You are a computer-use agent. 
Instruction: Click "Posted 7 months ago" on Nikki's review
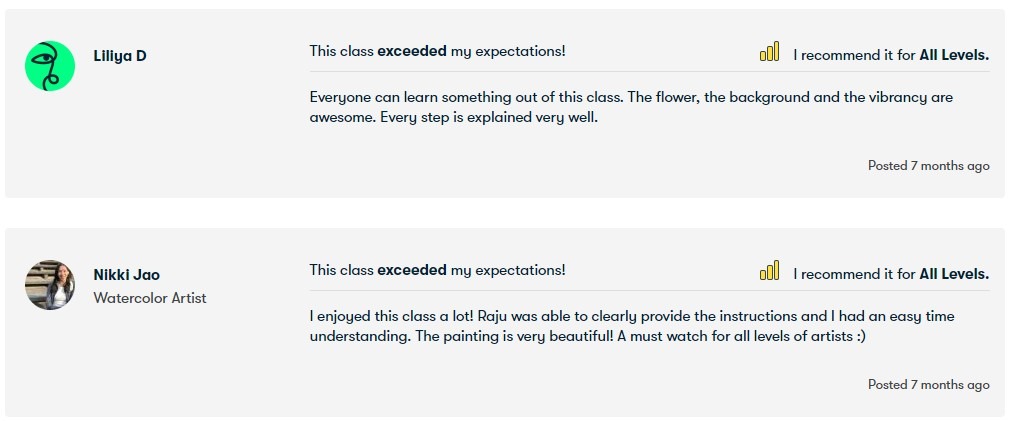click(928, 385)
